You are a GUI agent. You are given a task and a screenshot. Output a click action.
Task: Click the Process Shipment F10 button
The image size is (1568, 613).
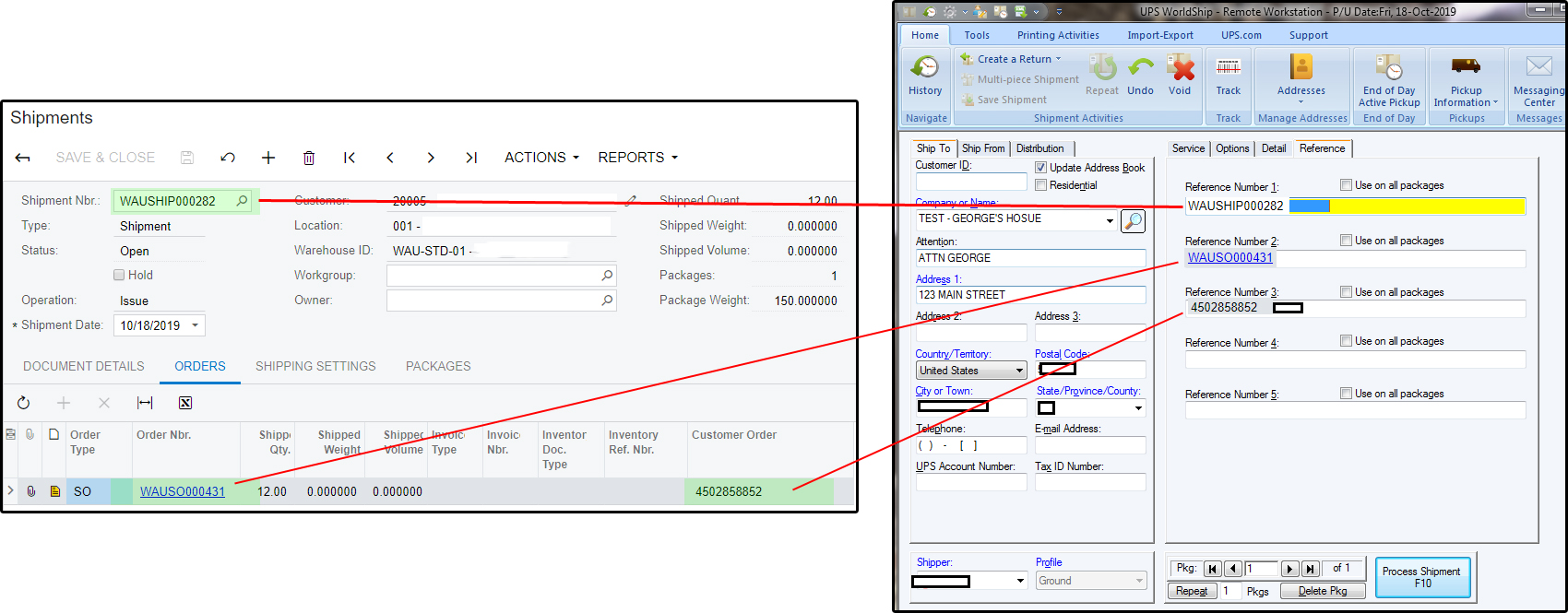1421,577
